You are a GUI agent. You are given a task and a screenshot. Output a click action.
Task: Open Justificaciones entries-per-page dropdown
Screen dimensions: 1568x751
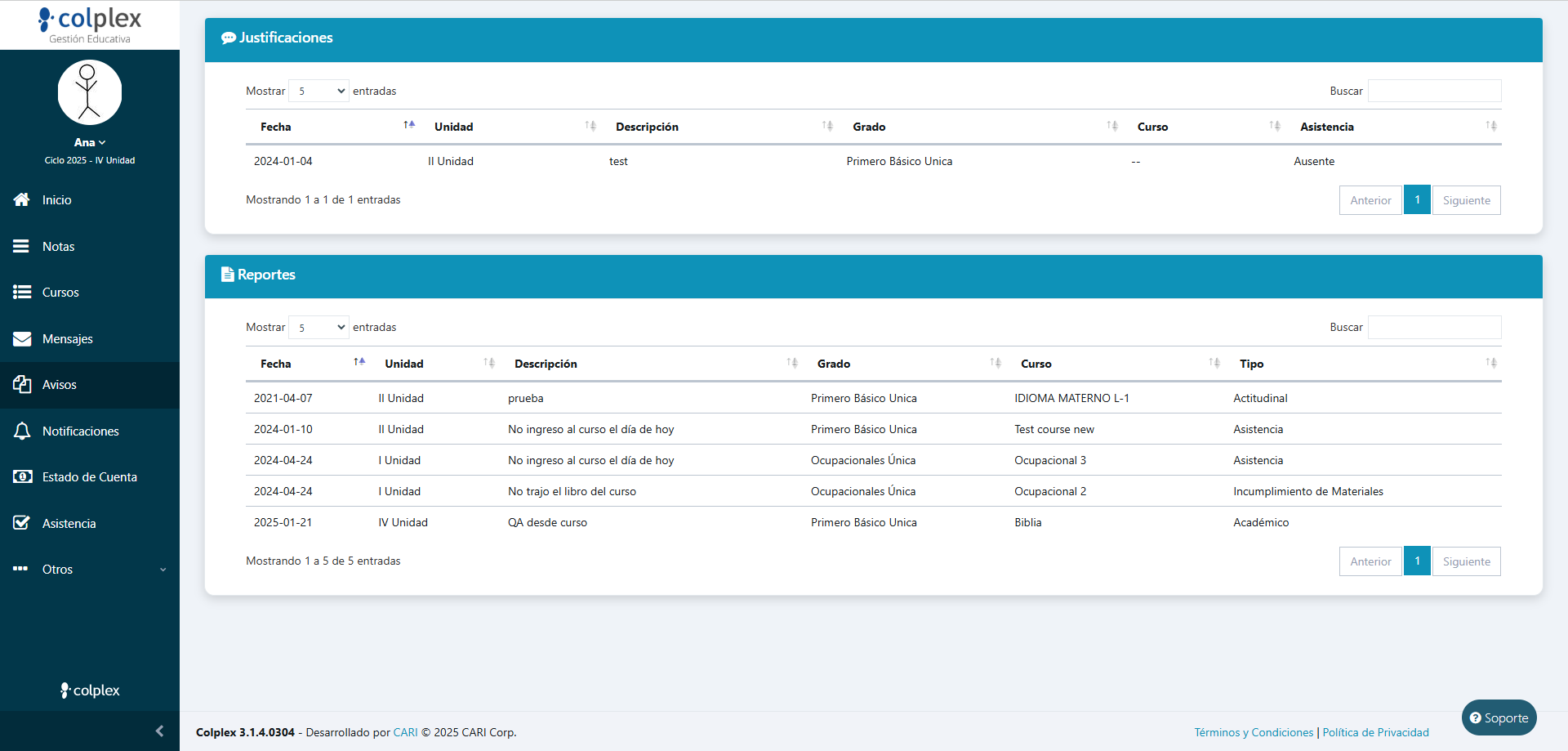[x=318, y=91]
